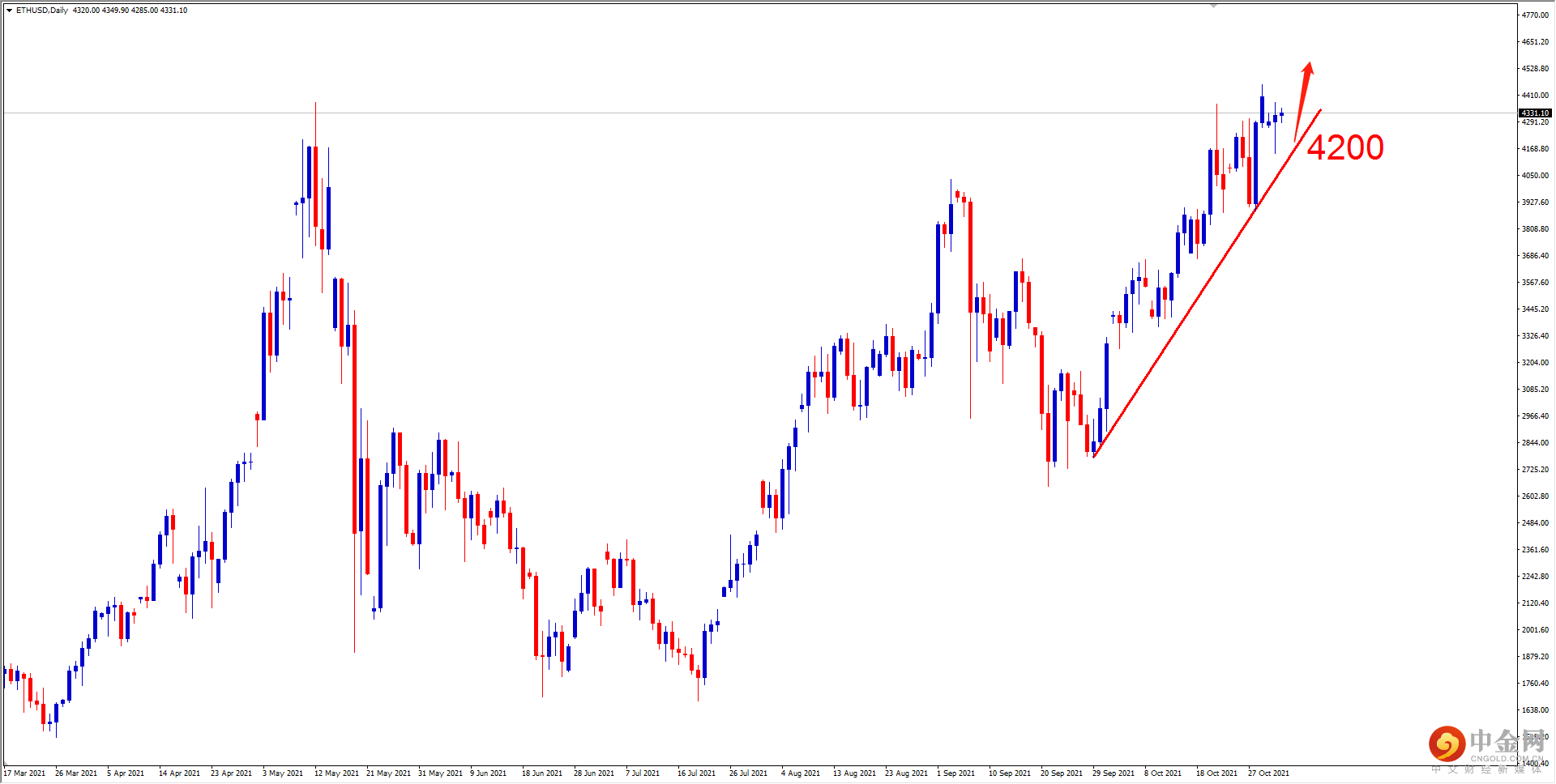
Task: Open the arrow menu beside ETHUSD,Daily
Action: click(x=9, y=11)
